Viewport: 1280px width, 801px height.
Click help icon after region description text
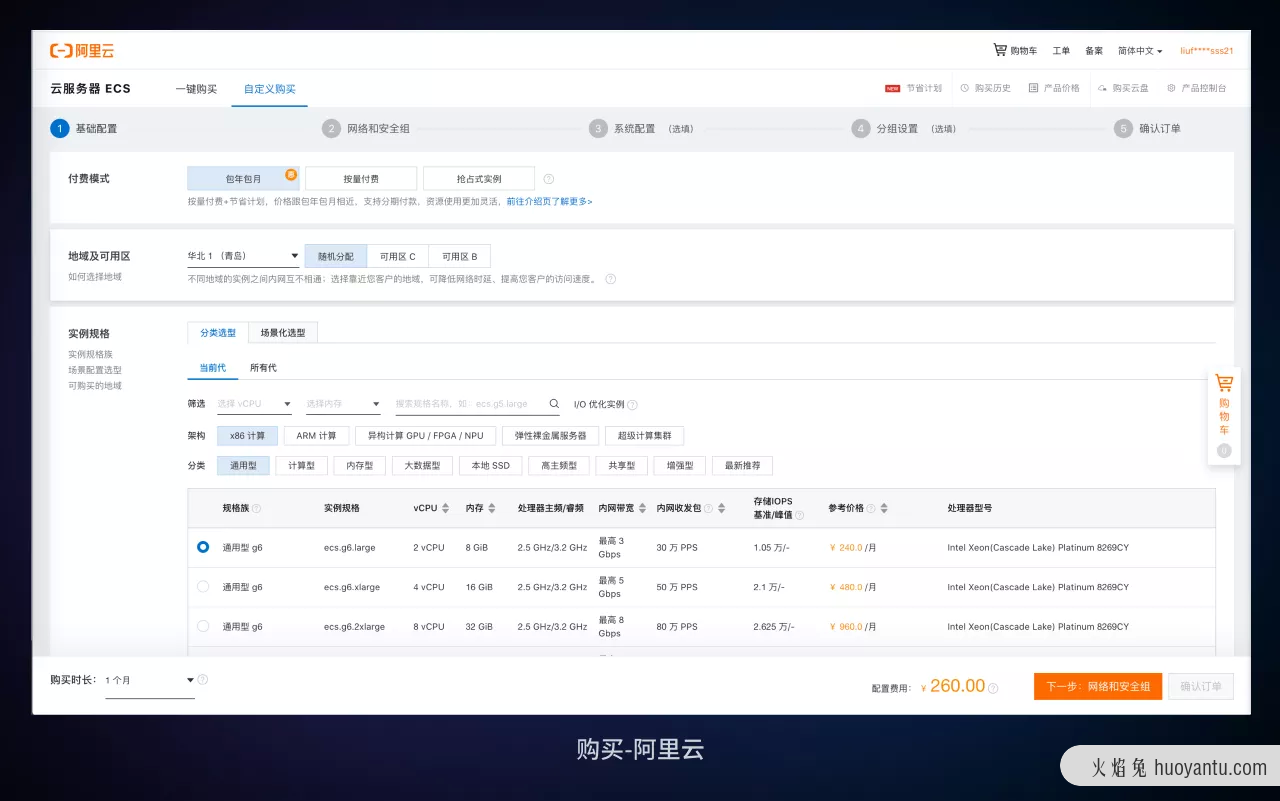[610, 279]
